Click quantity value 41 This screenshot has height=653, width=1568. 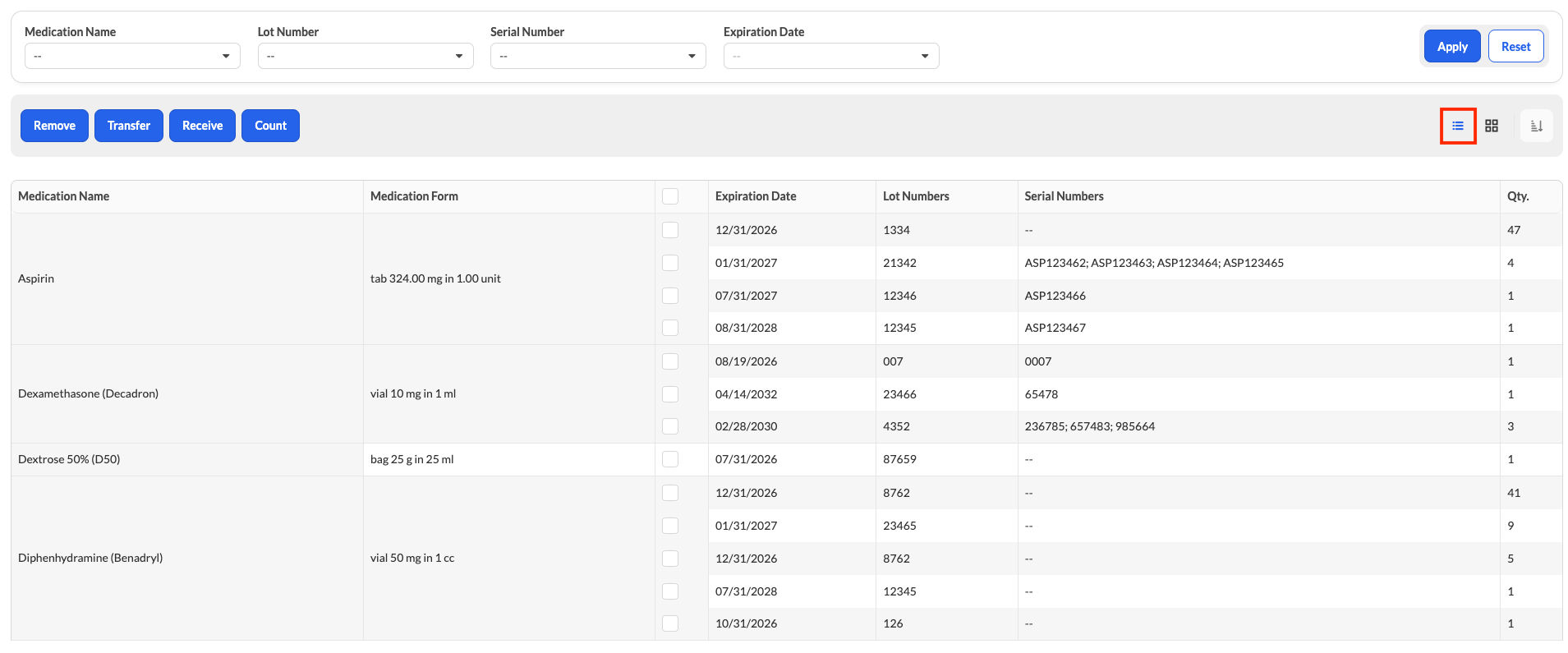pos(1514,493)
